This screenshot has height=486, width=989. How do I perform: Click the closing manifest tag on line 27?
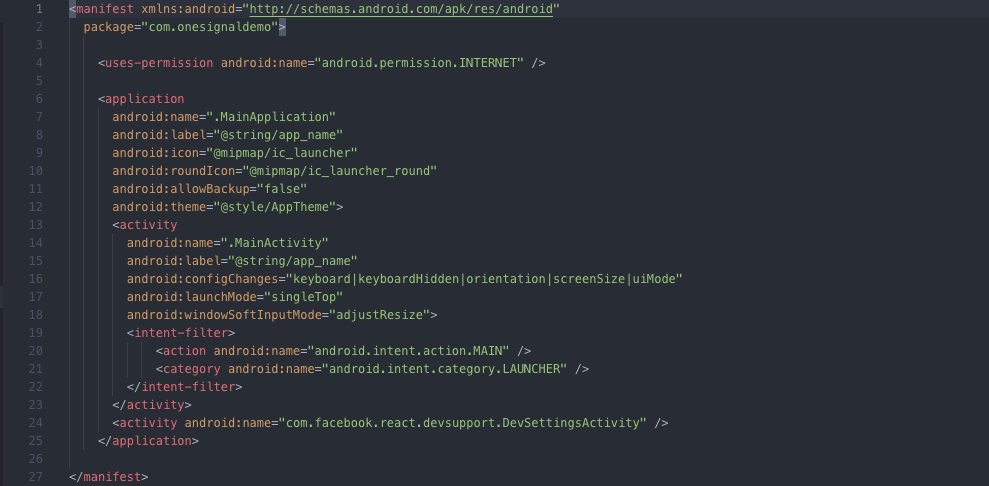(108, 477)
